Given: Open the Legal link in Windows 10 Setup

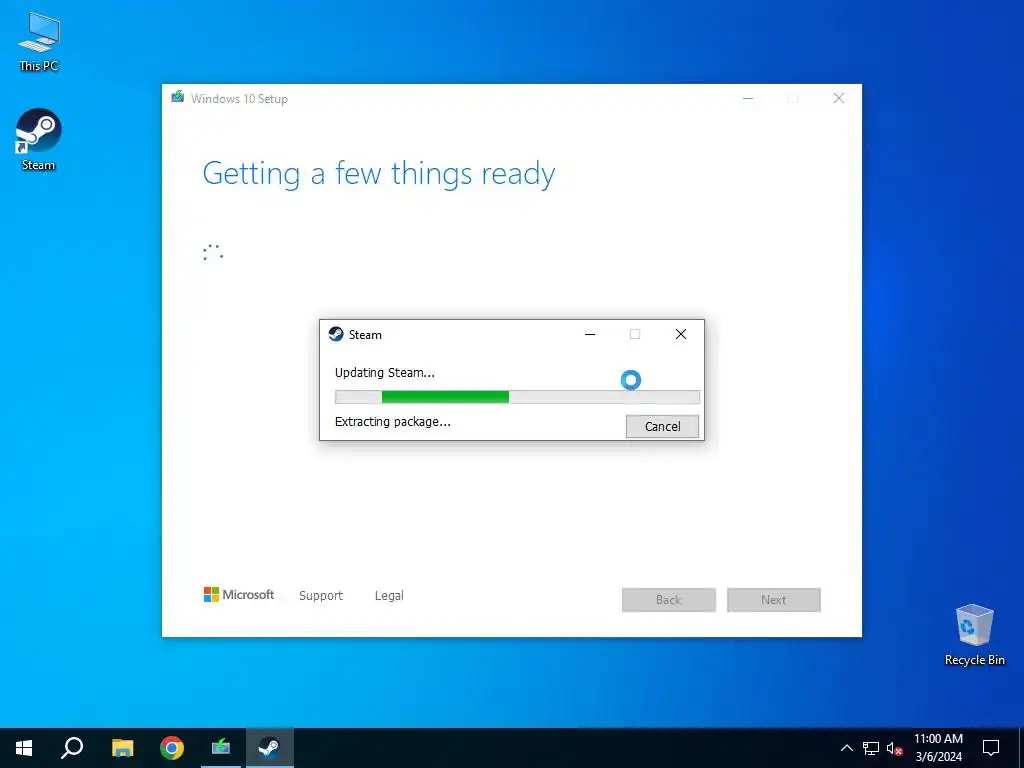Looking at the screenshot, I should click(x=389, y=596).
